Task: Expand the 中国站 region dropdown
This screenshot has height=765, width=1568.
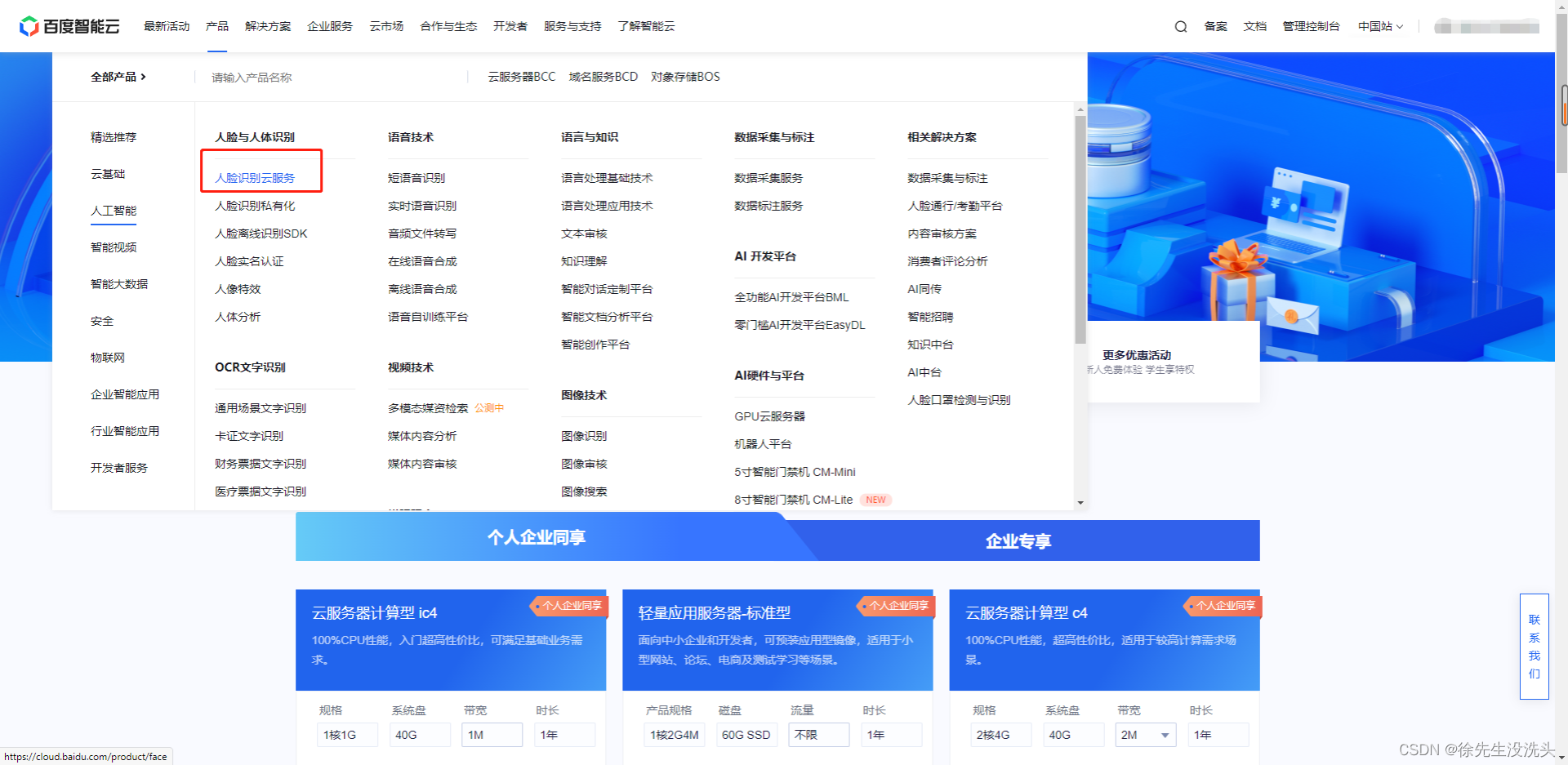Action: (x=1380, y=27)
